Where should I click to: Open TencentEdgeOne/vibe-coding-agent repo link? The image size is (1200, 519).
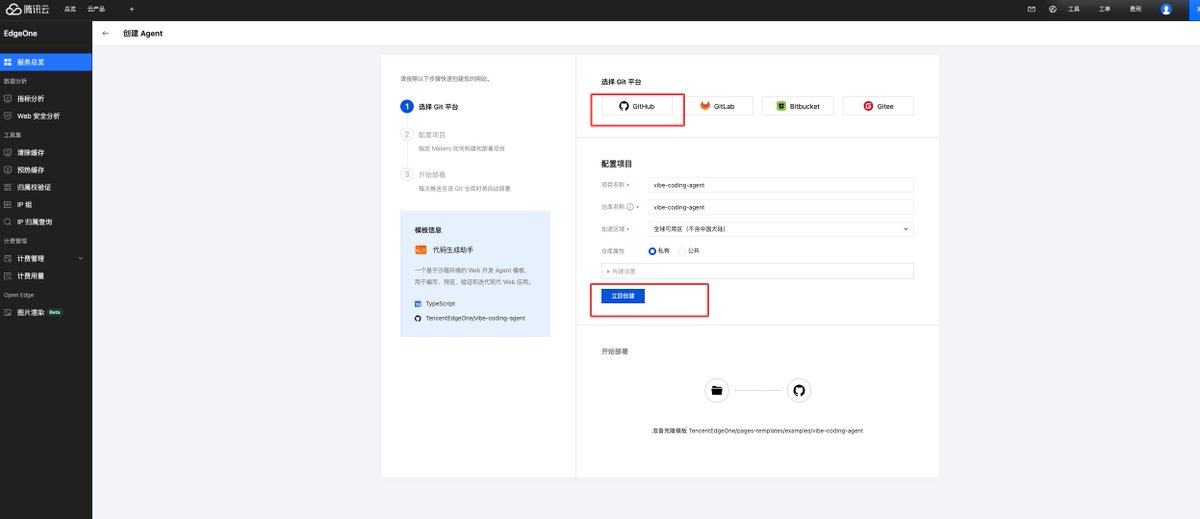tap(475, 318)
